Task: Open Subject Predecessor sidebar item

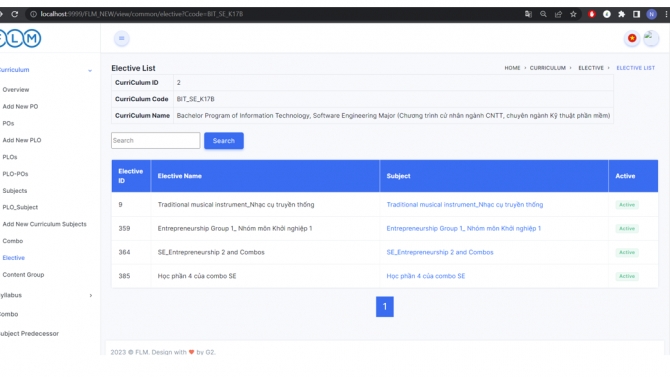Action: (x=29, y=333)
